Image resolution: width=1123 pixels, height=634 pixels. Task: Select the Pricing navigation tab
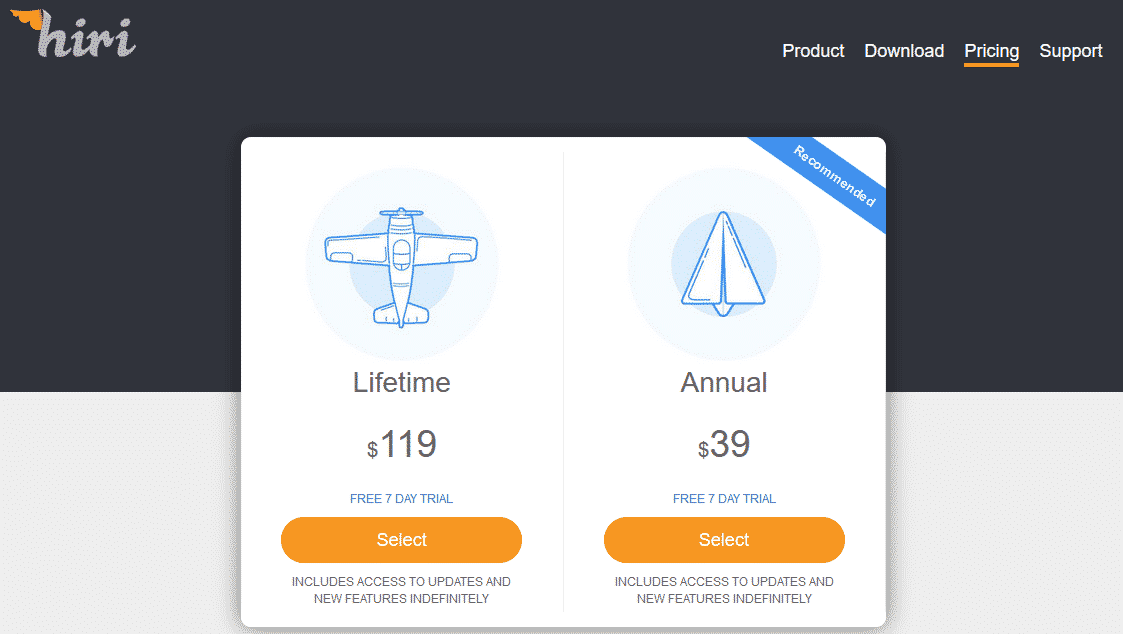pos(991,51)
